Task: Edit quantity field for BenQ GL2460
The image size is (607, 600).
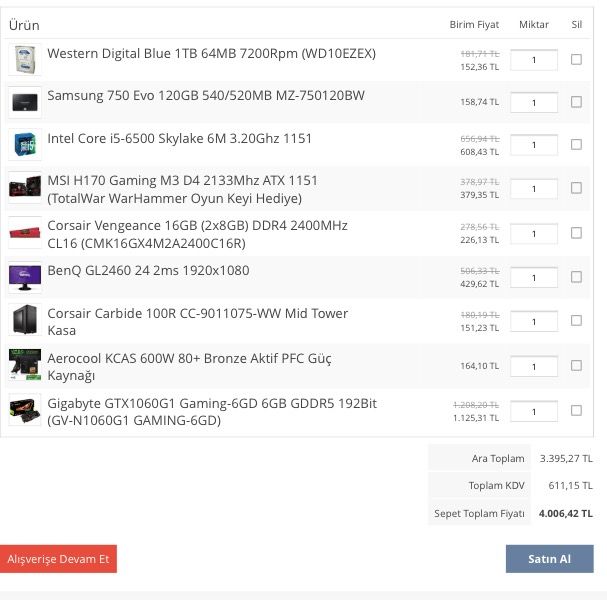Action: (x=534, y=278)
